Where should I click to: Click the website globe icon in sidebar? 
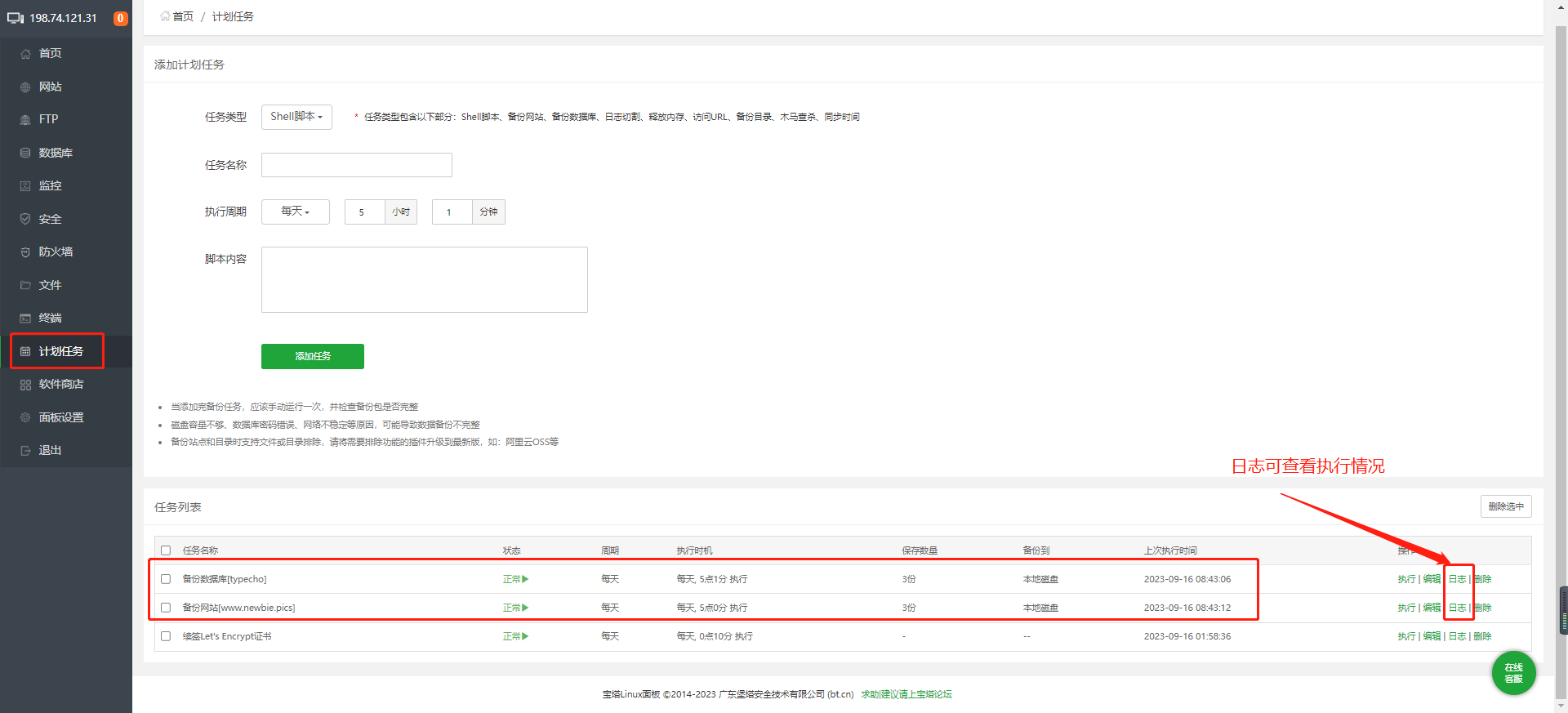25,87
